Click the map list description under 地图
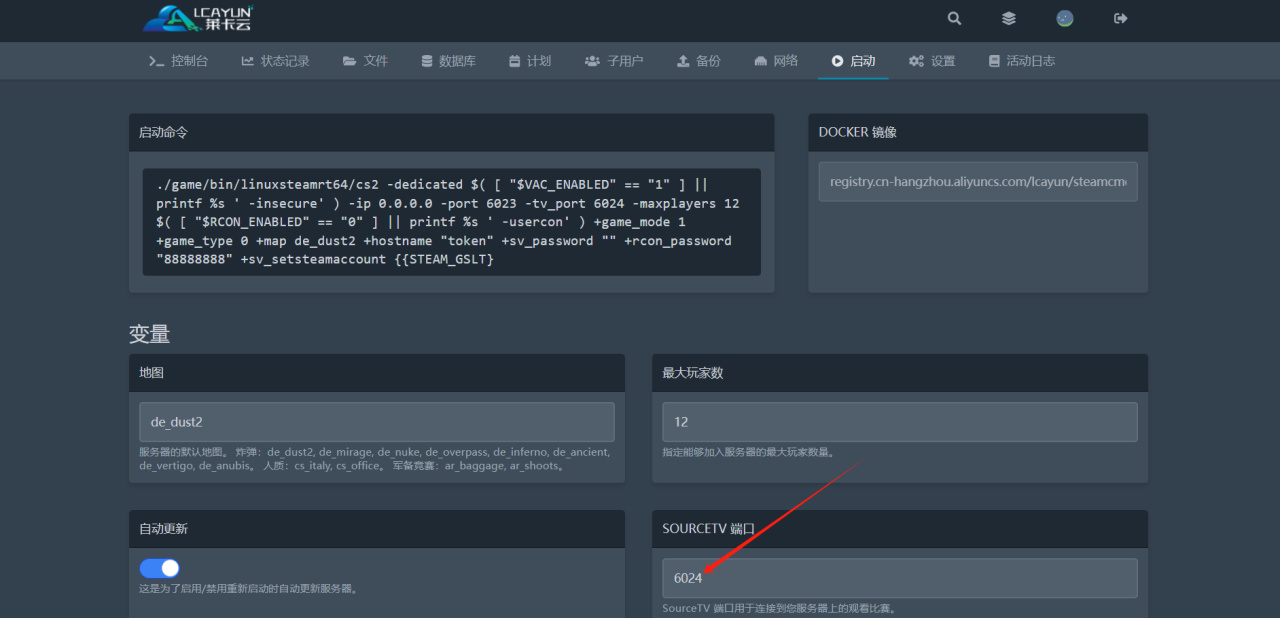The height and width of the screenshot is (618, 1280). (x=375, y=459)
